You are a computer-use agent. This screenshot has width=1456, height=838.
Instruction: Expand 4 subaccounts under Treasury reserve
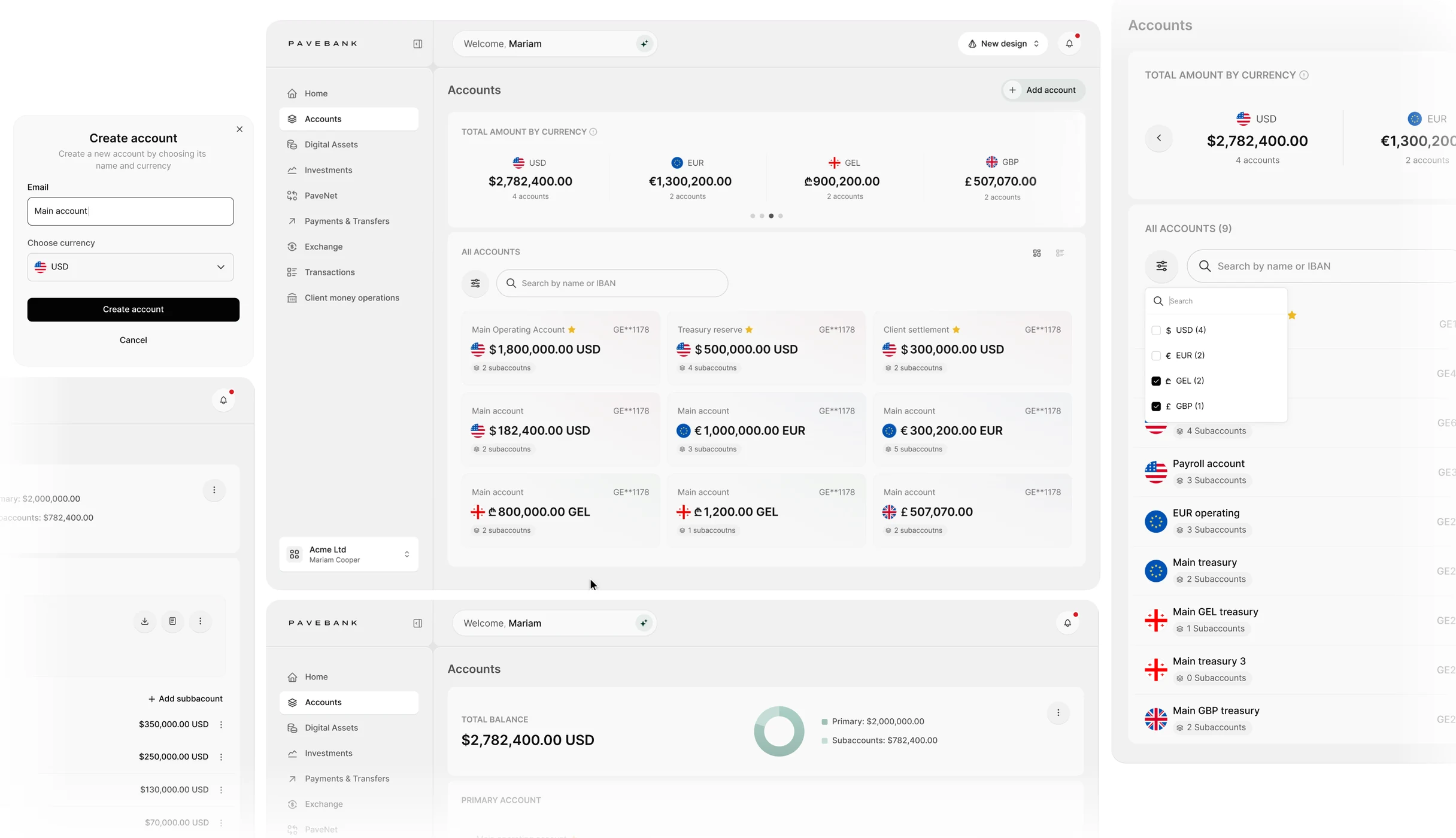(x=708, y=368)
